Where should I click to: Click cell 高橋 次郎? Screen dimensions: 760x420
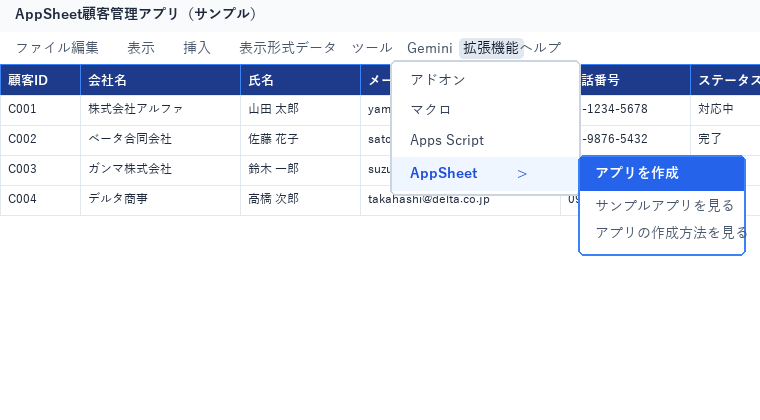pyautogui.click(x=301, y=200)
